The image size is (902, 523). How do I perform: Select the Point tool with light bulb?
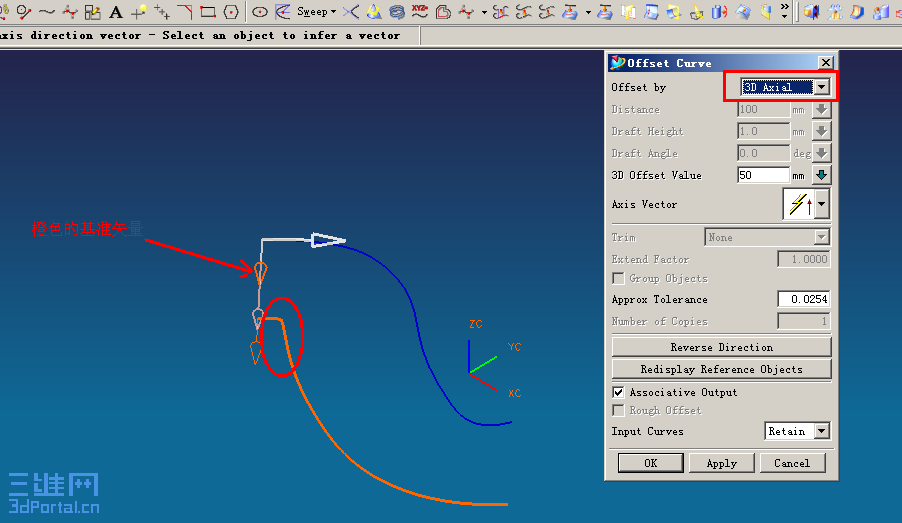coord(139,12)
